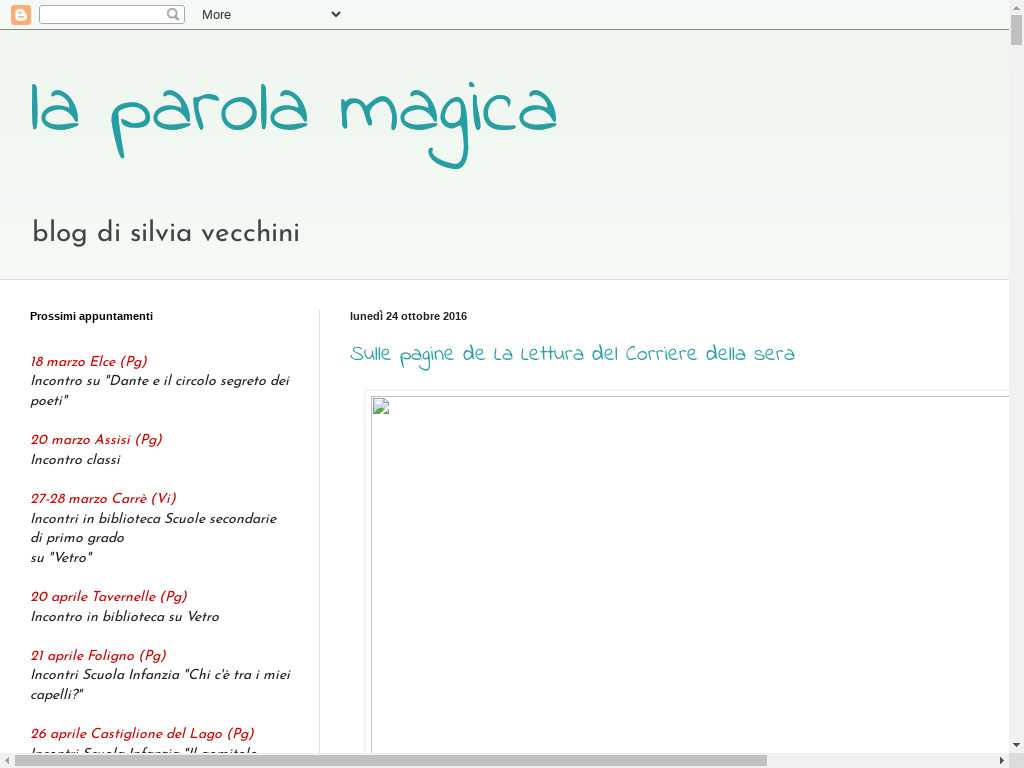Click the vertical scrollbar down arrow
This screenshot has height=768, width=1024.
point(1016,745)
